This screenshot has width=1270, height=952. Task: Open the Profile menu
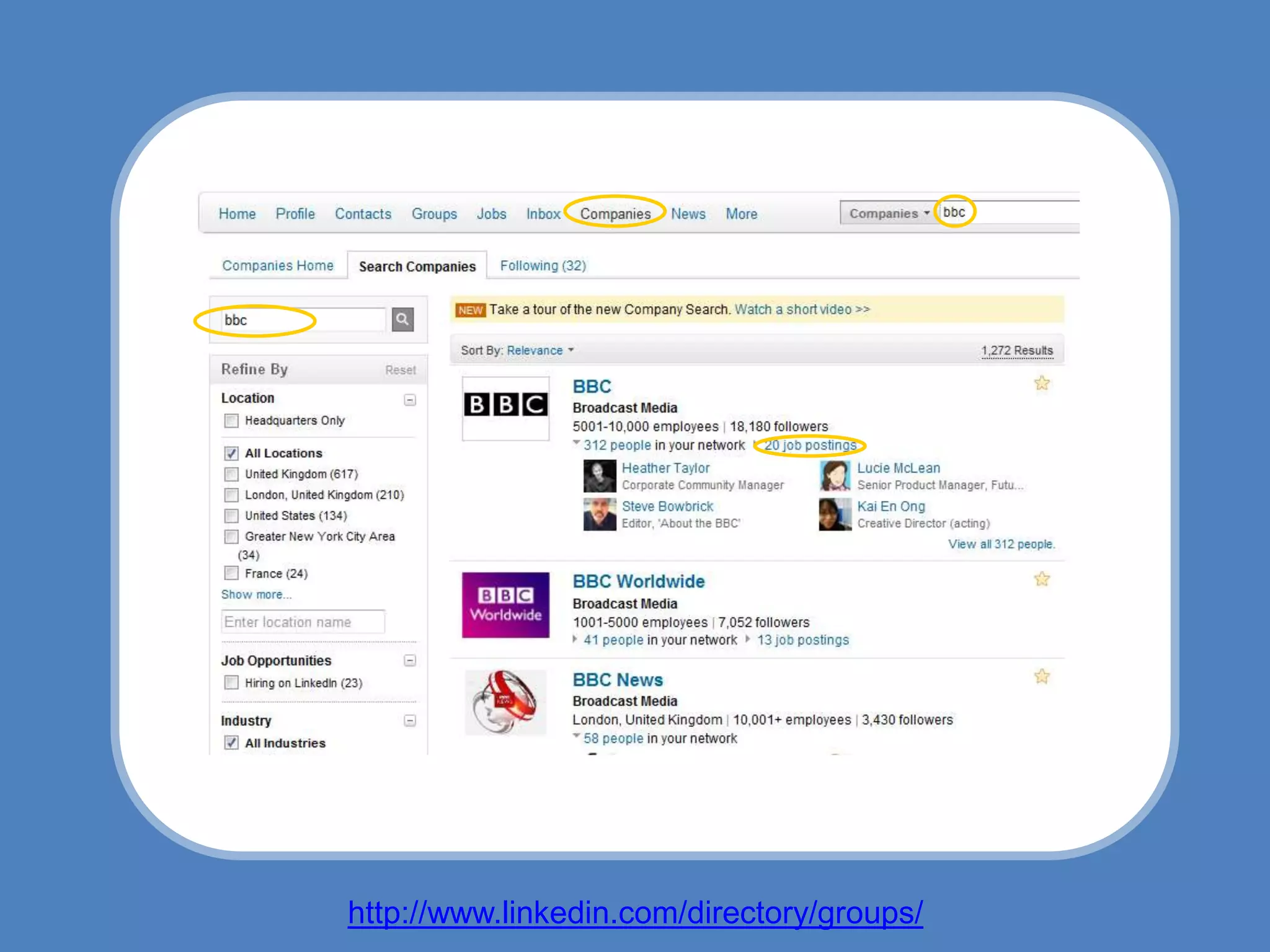(295, 214)
